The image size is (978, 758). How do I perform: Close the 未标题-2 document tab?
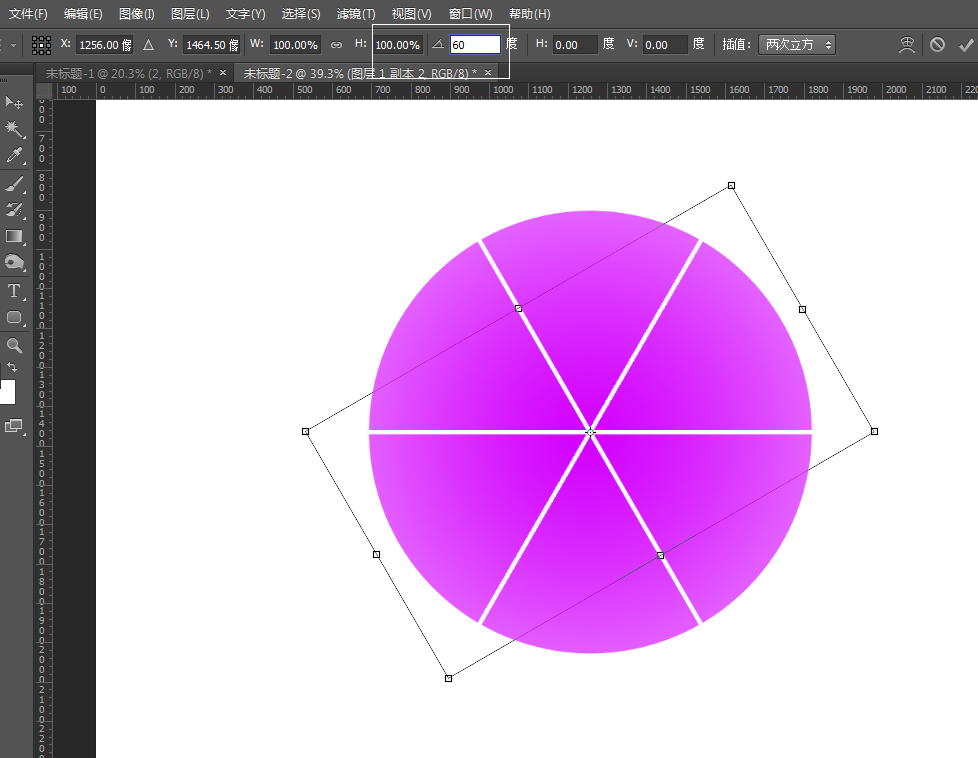coord(488,73)
